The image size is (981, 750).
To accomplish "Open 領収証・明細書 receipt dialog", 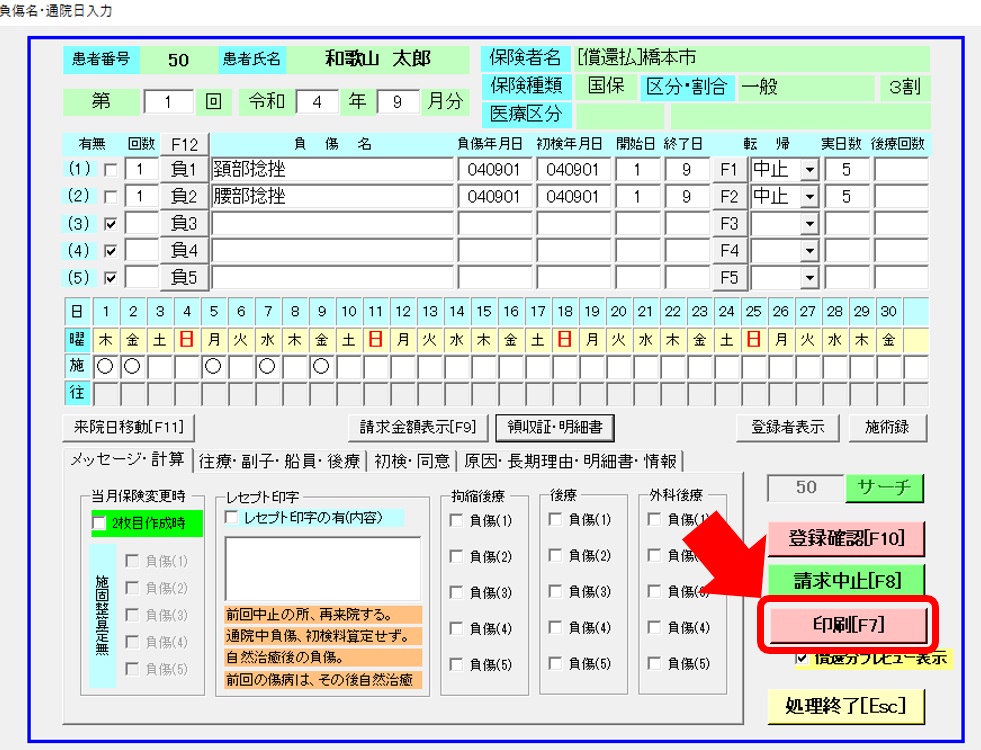I will [555, 427].
